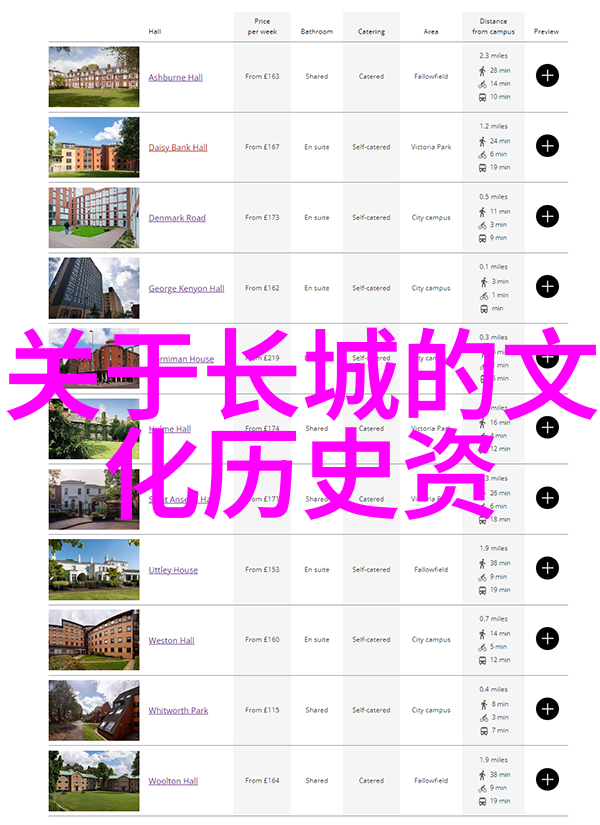The image size is (600, 825).
Task: Open the preview plus icon for Weston Hall
Action: [x=547, y=639]
